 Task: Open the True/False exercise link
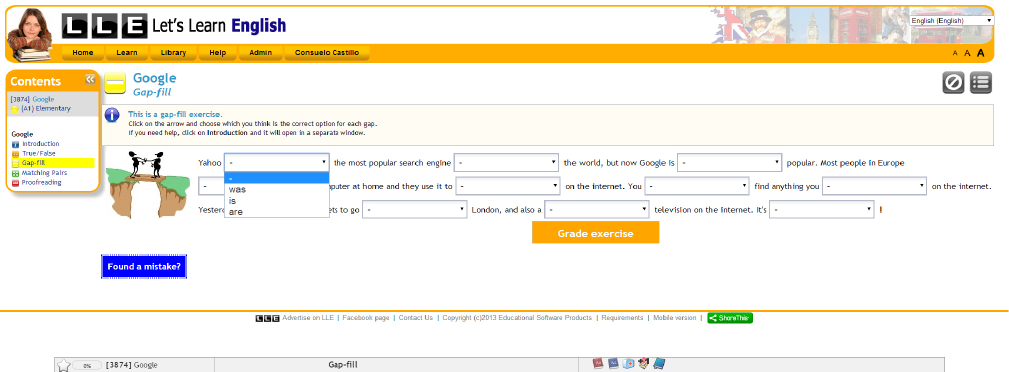click(39, 154)
